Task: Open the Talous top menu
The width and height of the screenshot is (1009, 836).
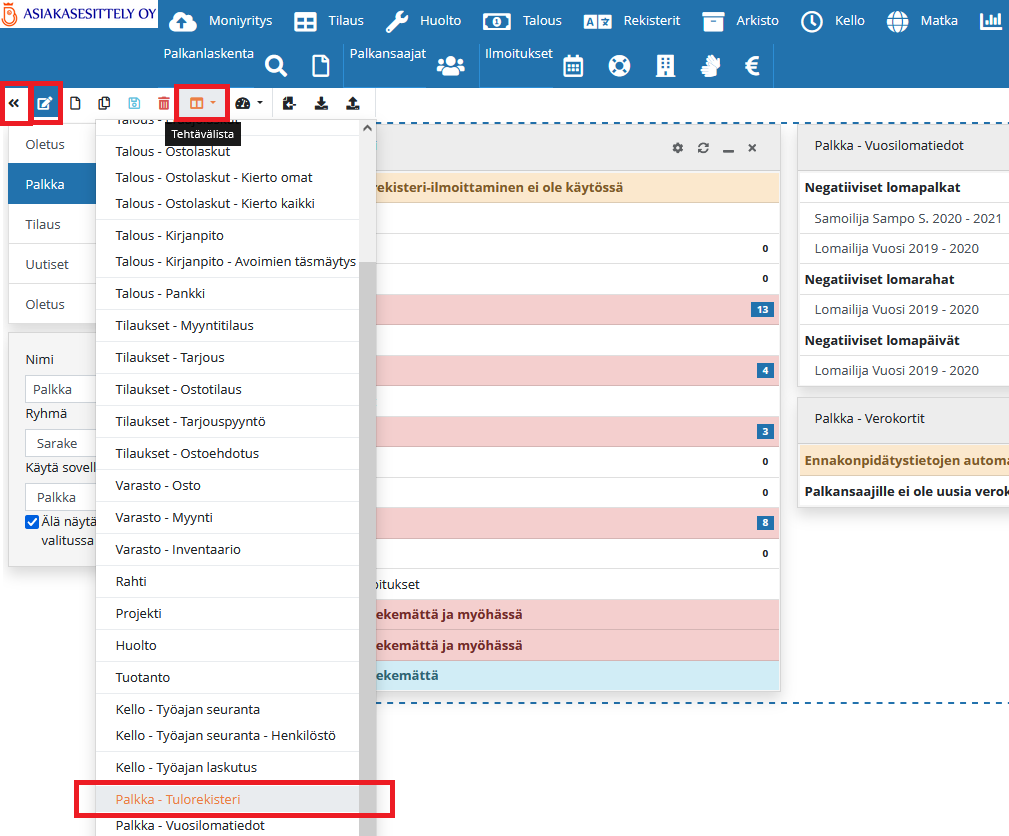Action: [x=523, y=21]
